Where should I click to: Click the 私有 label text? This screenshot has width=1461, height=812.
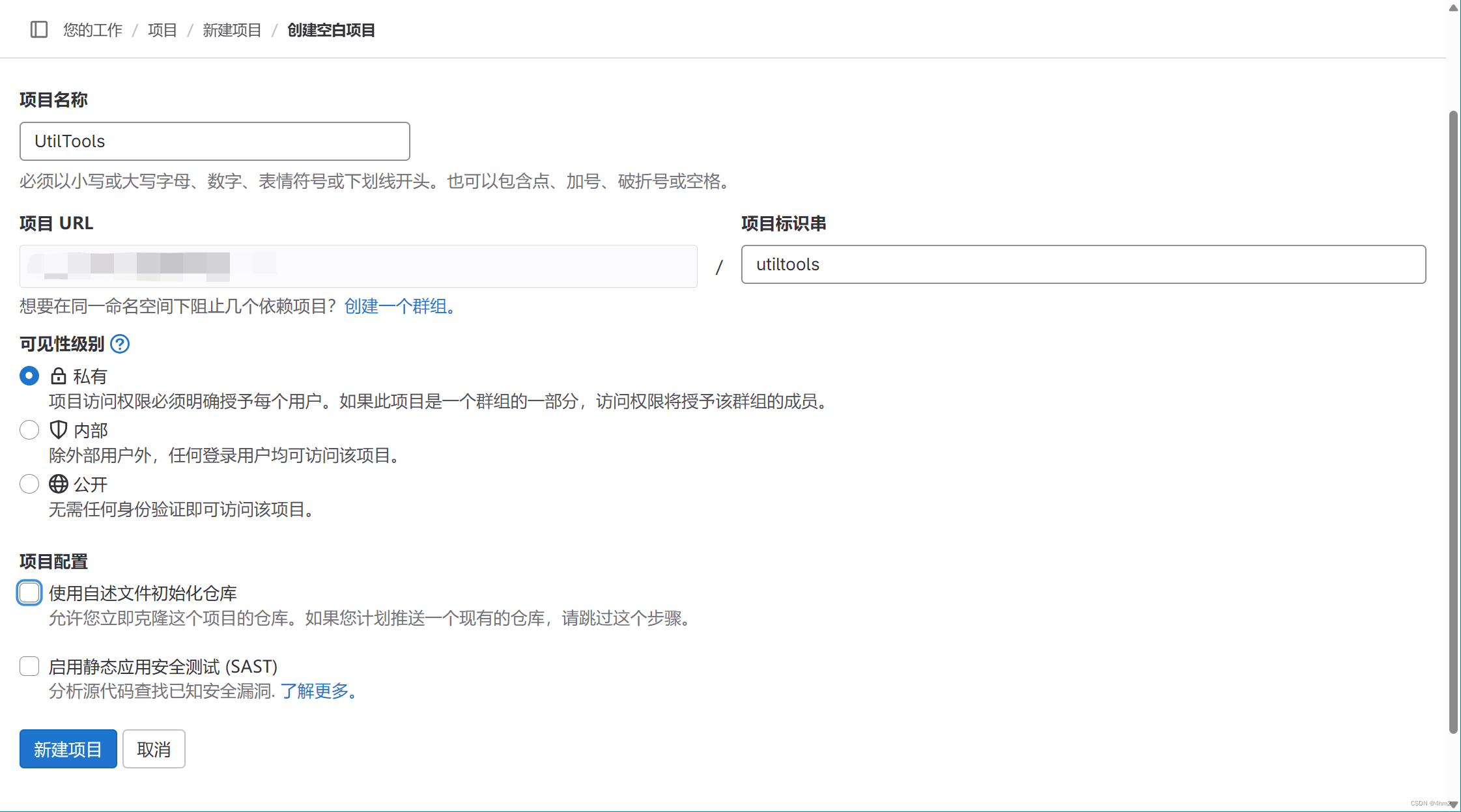pyautogui.click(x=90, y=376)
